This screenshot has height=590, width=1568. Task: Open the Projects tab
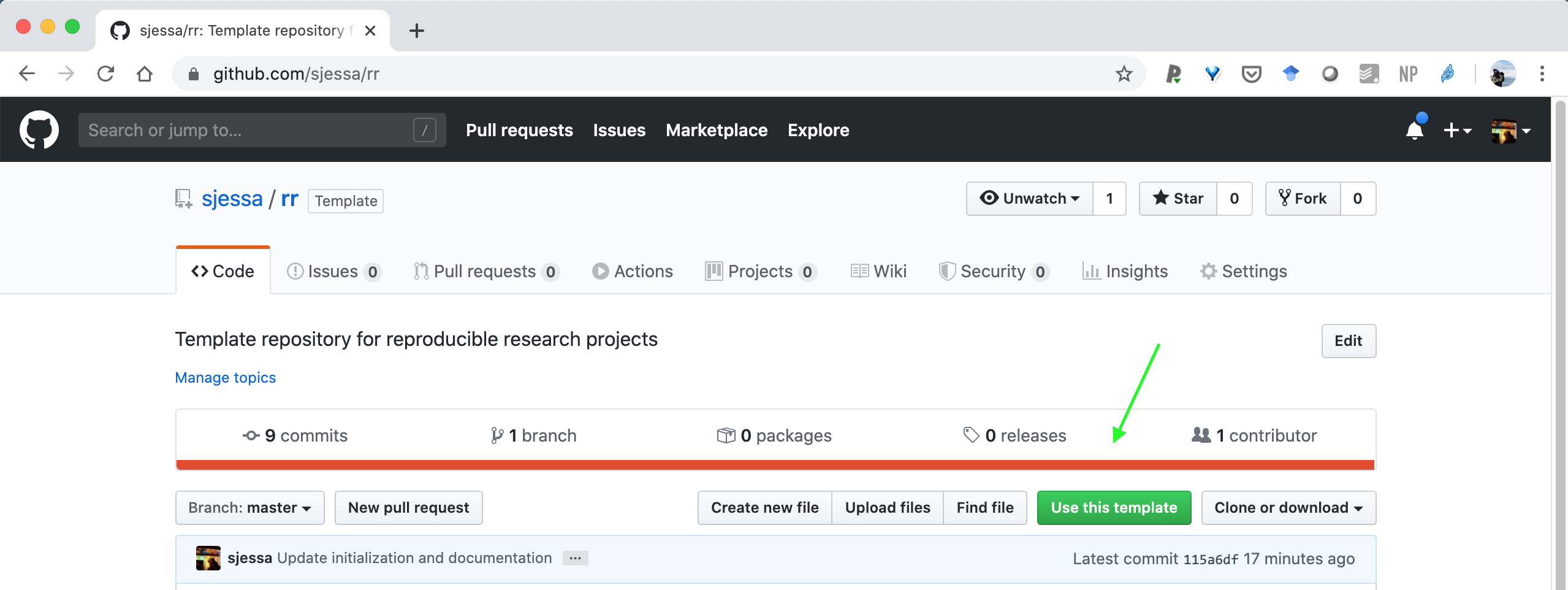[761, 271]
